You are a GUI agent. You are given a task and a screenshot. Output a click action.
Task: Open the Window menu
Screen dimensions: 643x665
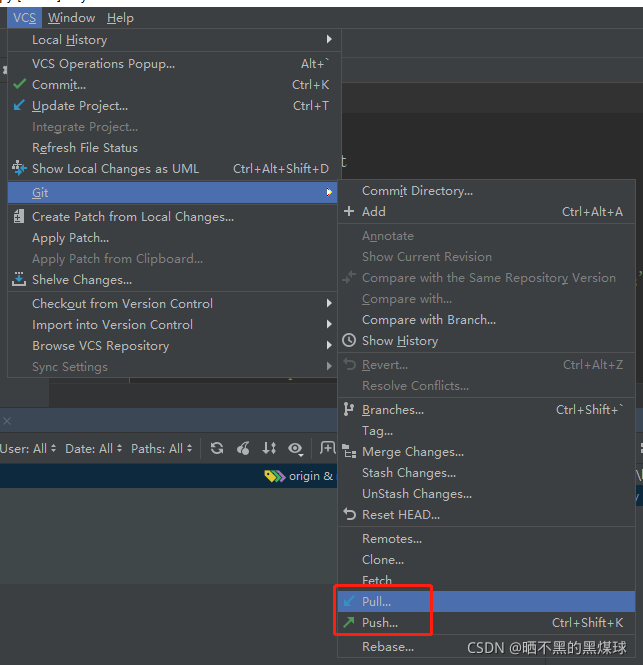(71, 18)
